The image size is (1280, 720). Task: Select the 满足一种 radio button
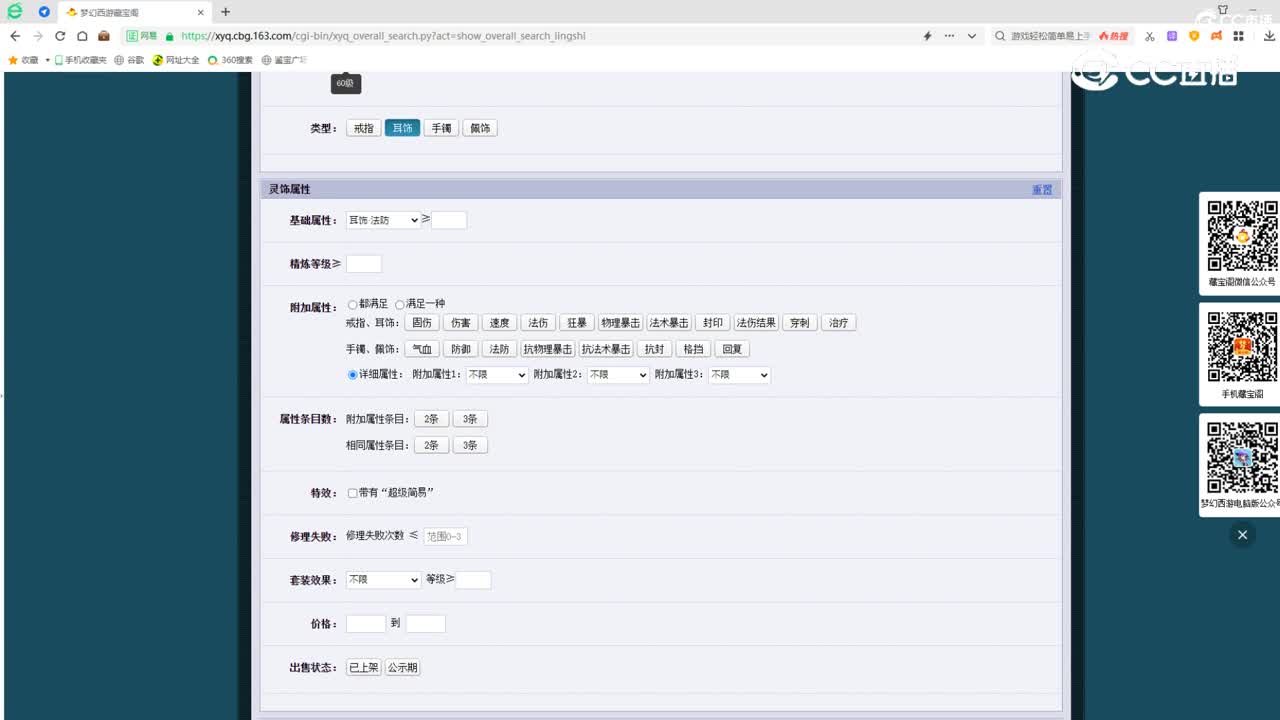pos(399,305)
